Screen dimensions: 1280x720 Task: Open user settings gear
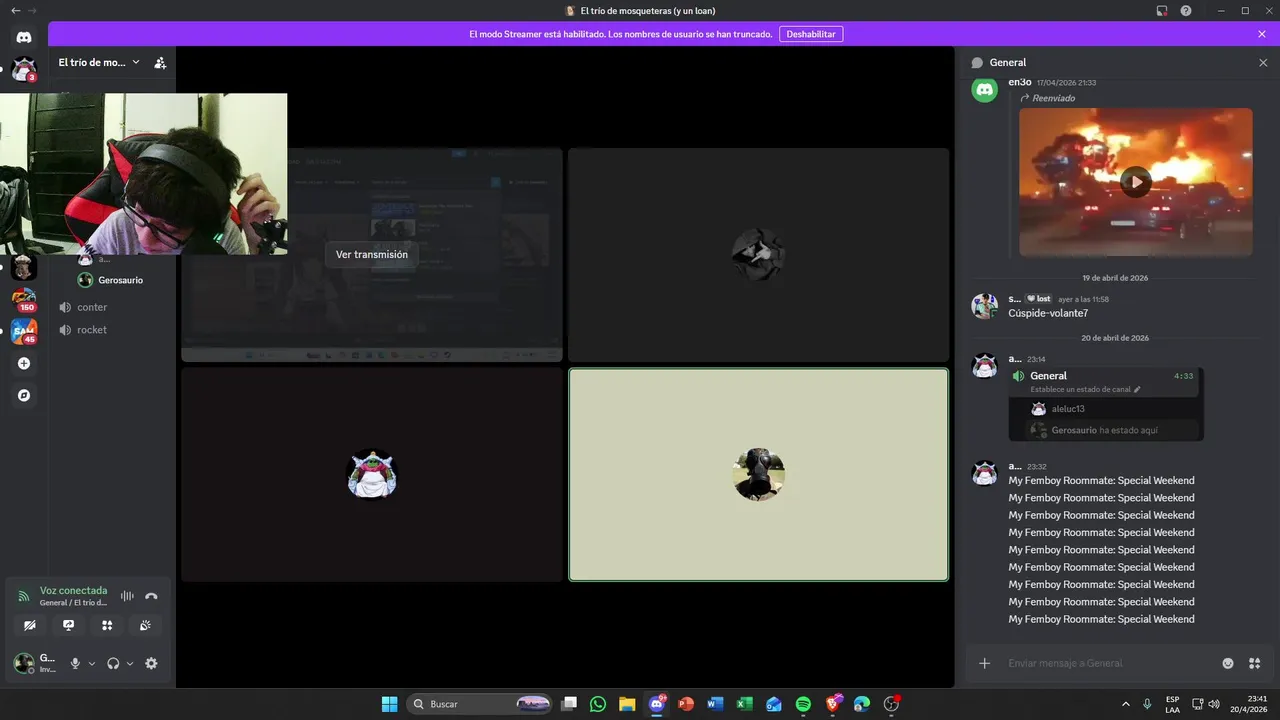tap(151, 663)
